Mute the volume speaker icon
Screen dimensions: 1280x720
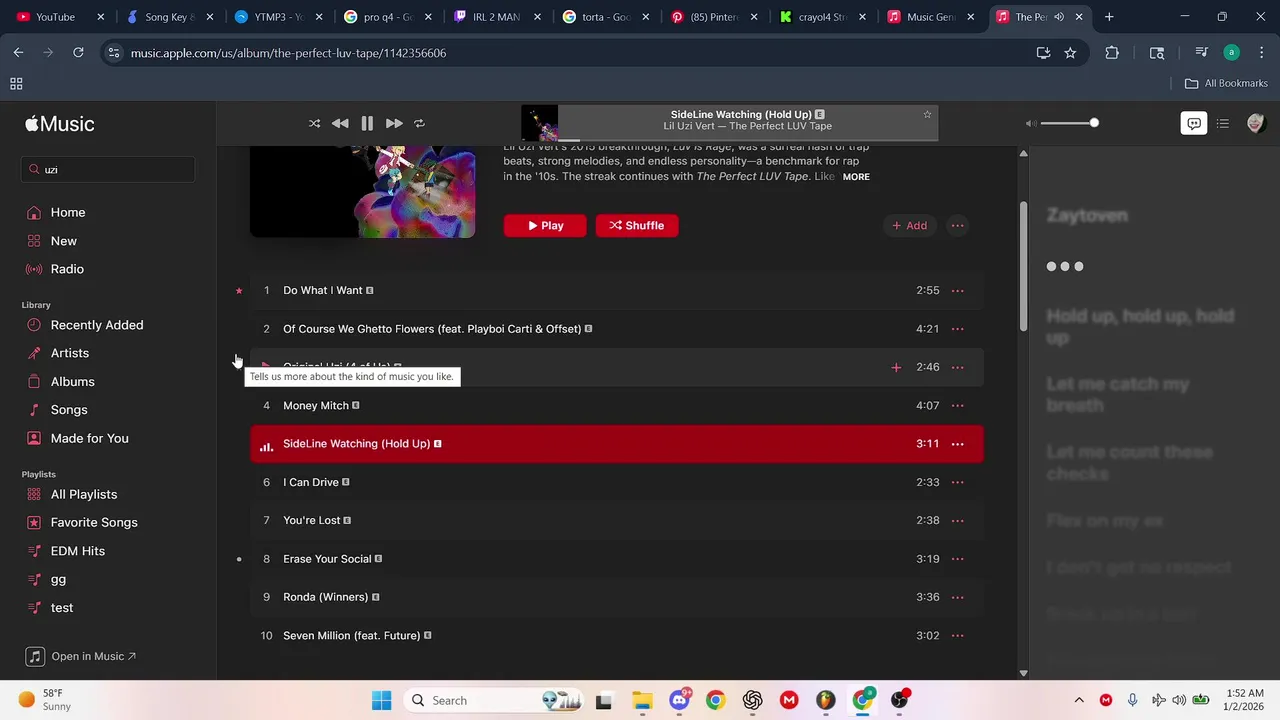1030,123
